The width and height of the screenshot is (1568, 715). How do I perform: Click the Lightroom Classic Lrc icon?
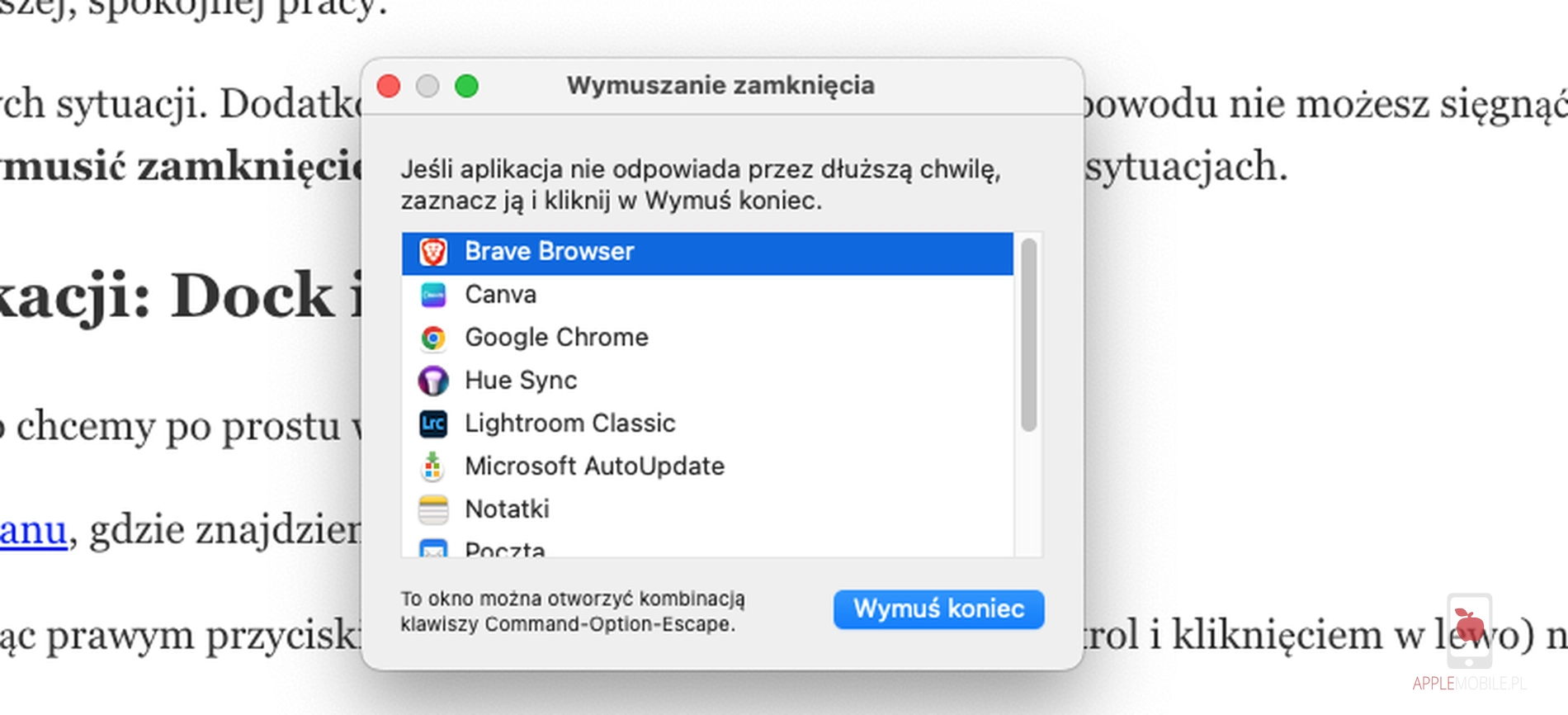click(433, 424)
